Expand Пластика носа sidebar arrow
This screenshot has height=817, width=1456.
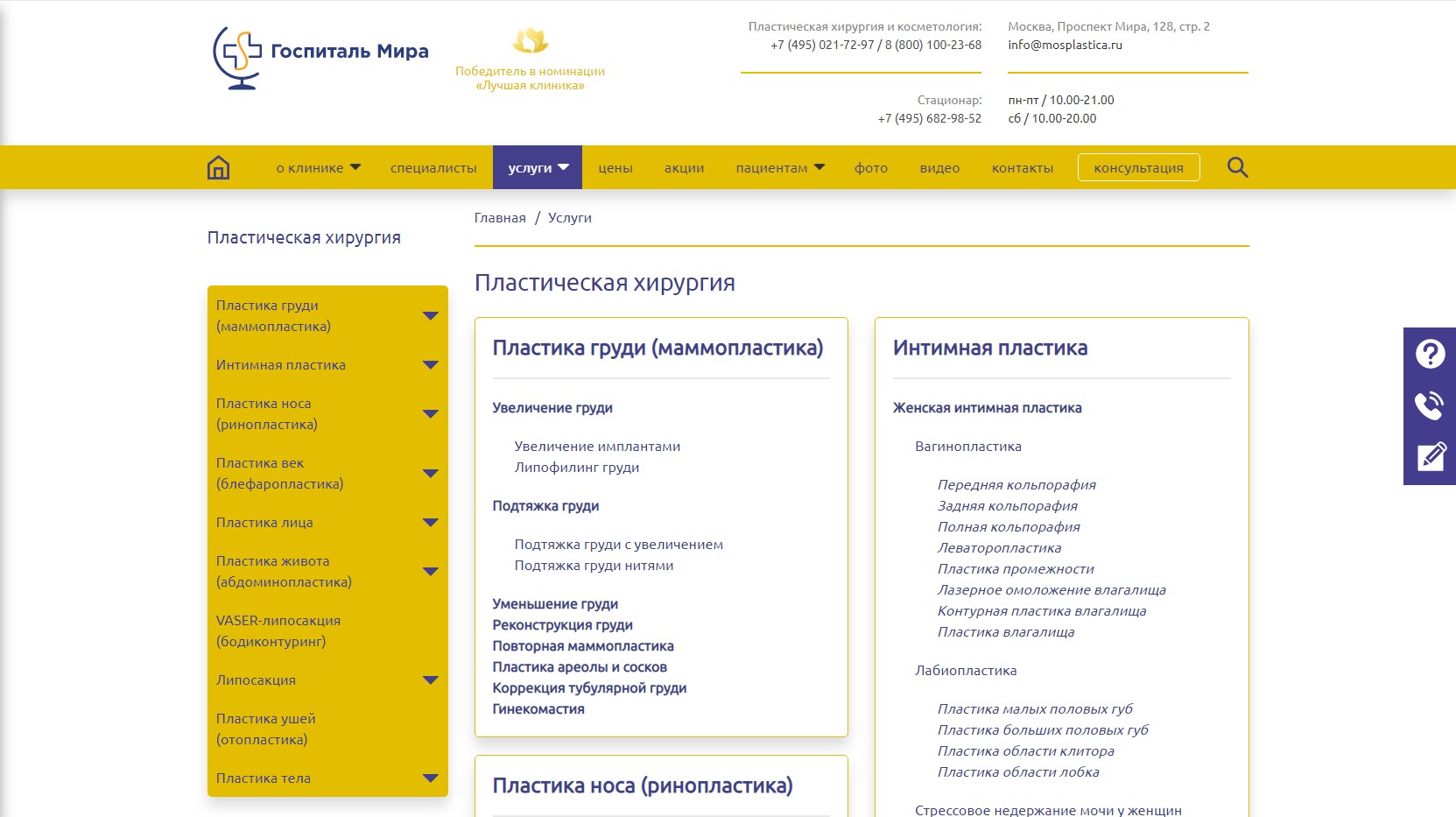click(x=430, y=414)
